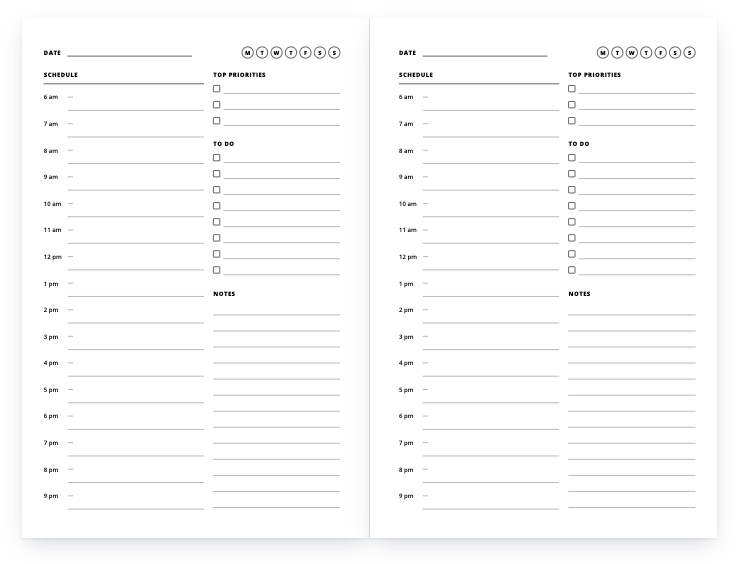Check first Top Priorities box on right page

pyautogui.click(x=572, y=89)
